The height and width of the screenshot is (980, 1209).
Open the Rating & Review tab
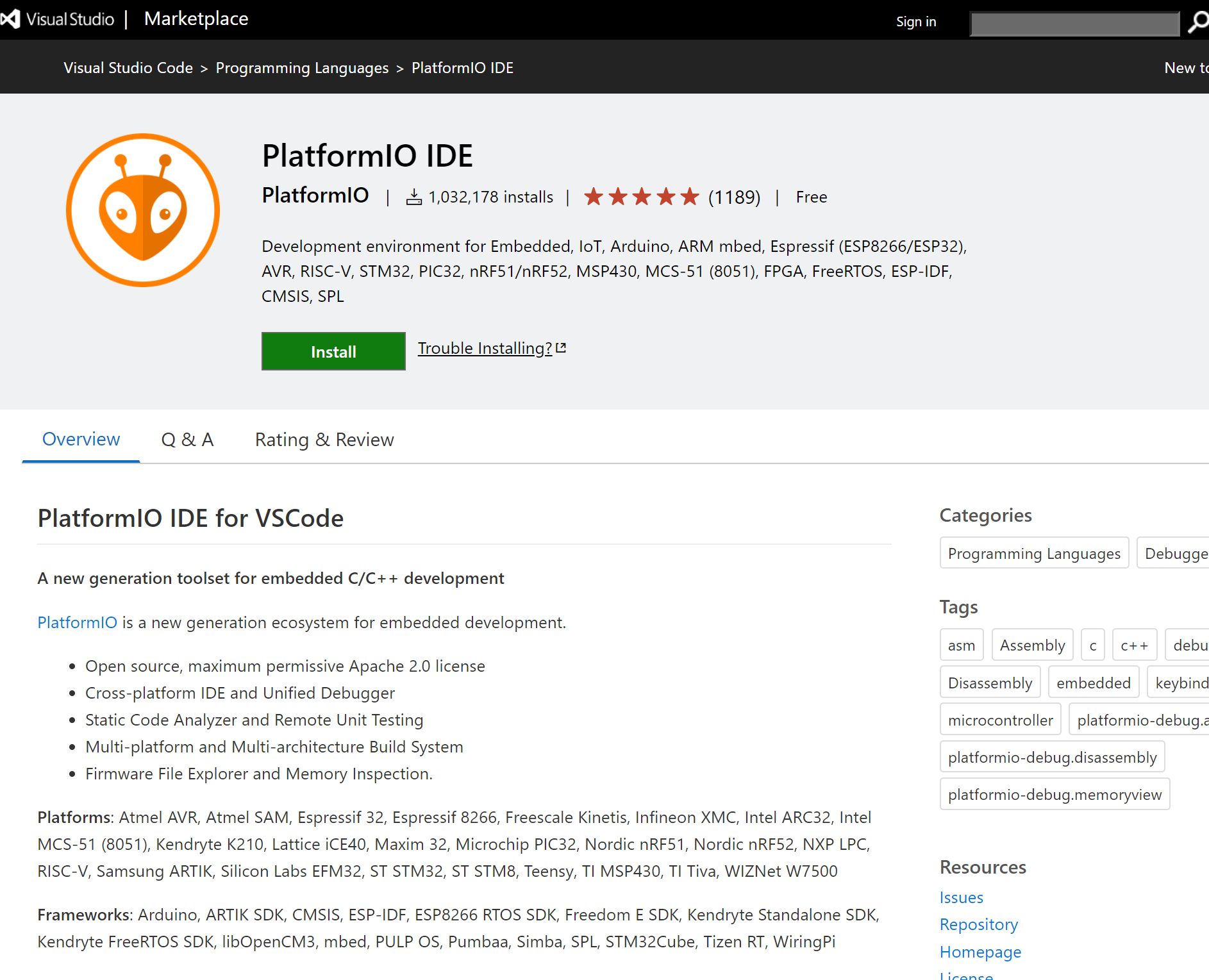pyautogui.click(x=324, y=439)
